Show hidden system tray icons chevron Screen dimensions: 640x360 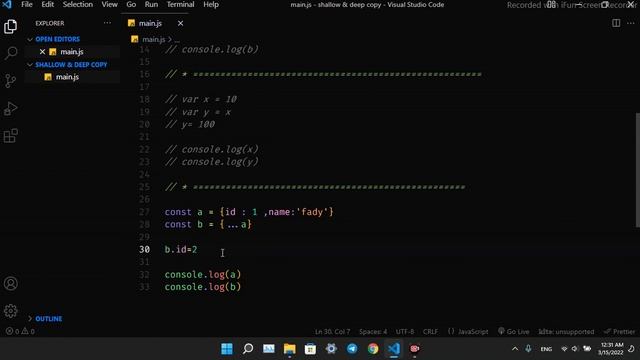(515, 349)
